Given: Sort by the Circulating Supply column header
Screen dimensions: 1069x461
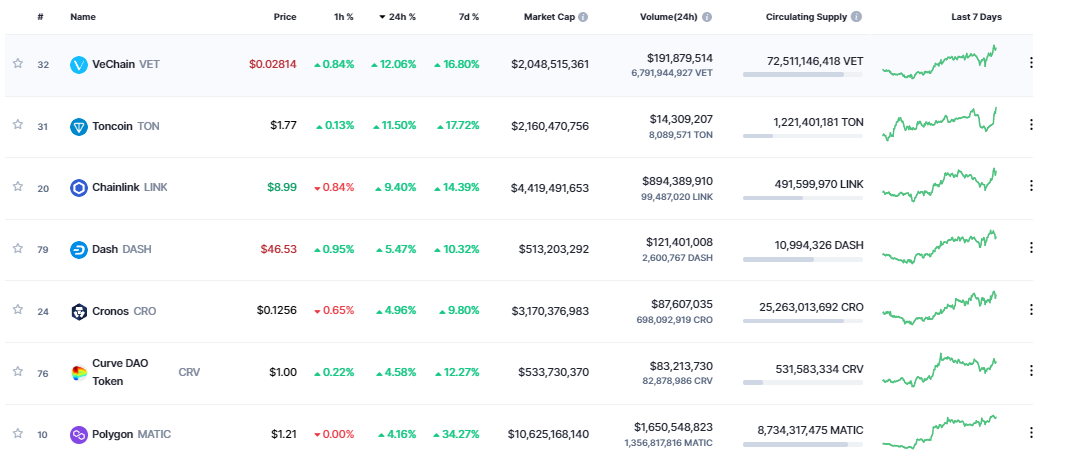Looking at the screenshot, I should click(807, 17).
